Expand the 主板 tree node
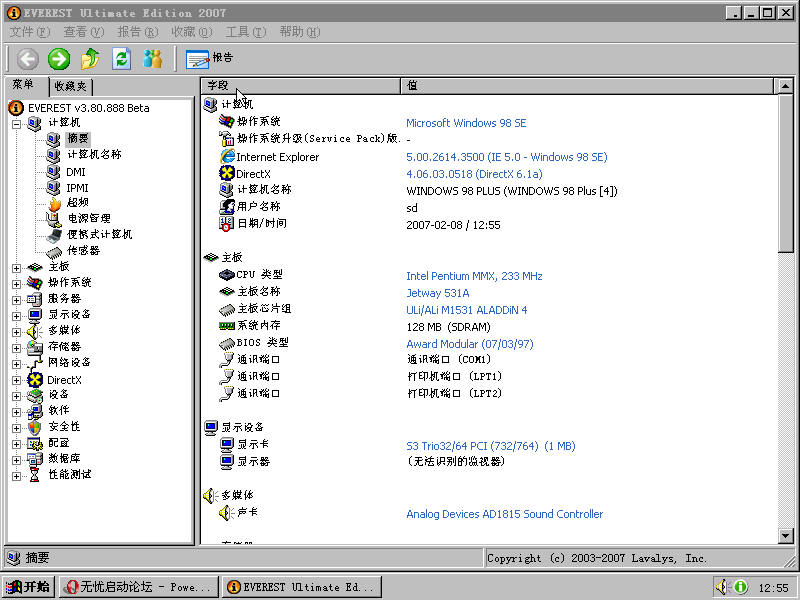 (16, 268)
